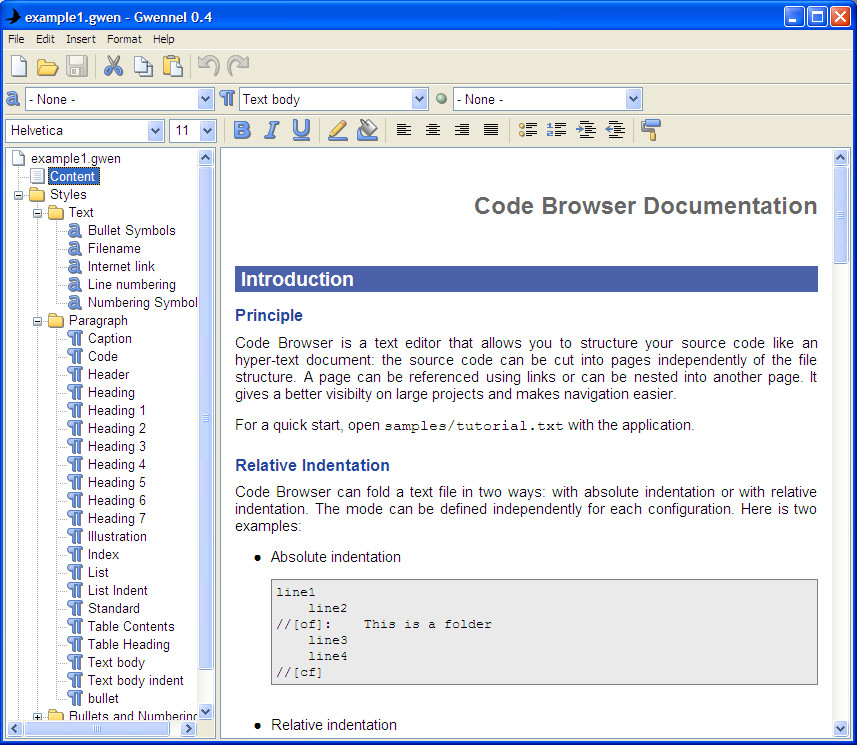Viewport: 858px width, 745px height.
Task: Click the document scroll down arrow
Action: click(840, 729)
